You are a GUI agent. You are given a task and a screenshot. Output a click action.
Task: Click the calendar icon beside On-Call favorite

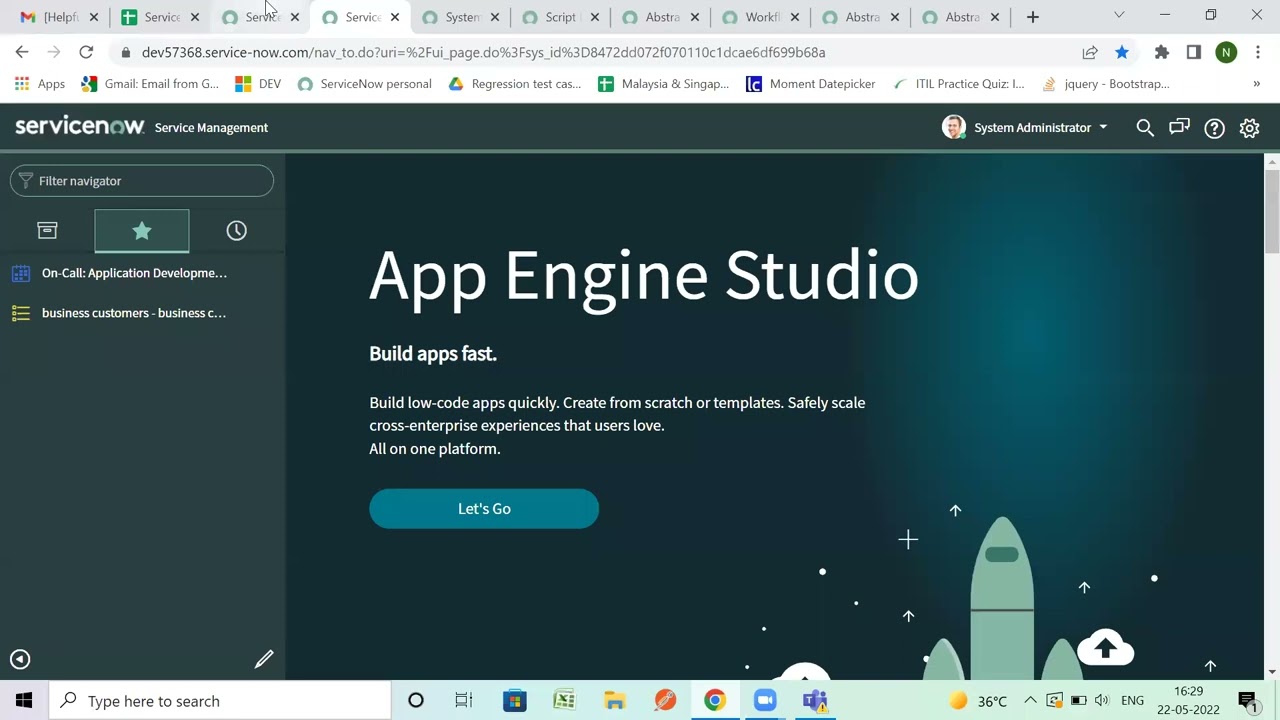coord(21,273)
